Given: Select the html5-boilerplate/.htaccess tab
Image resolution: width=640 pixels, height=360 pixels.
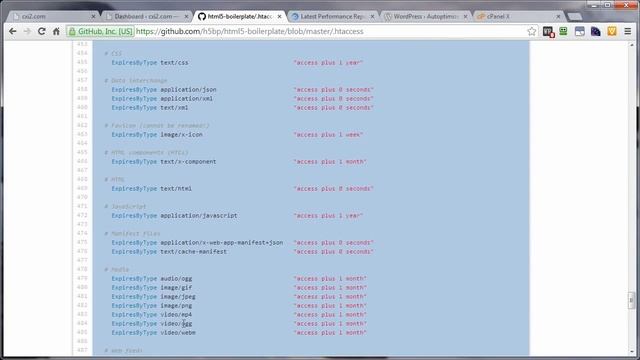Looking at the screenshot, I should pyautogui.click(x=239, y=17).
